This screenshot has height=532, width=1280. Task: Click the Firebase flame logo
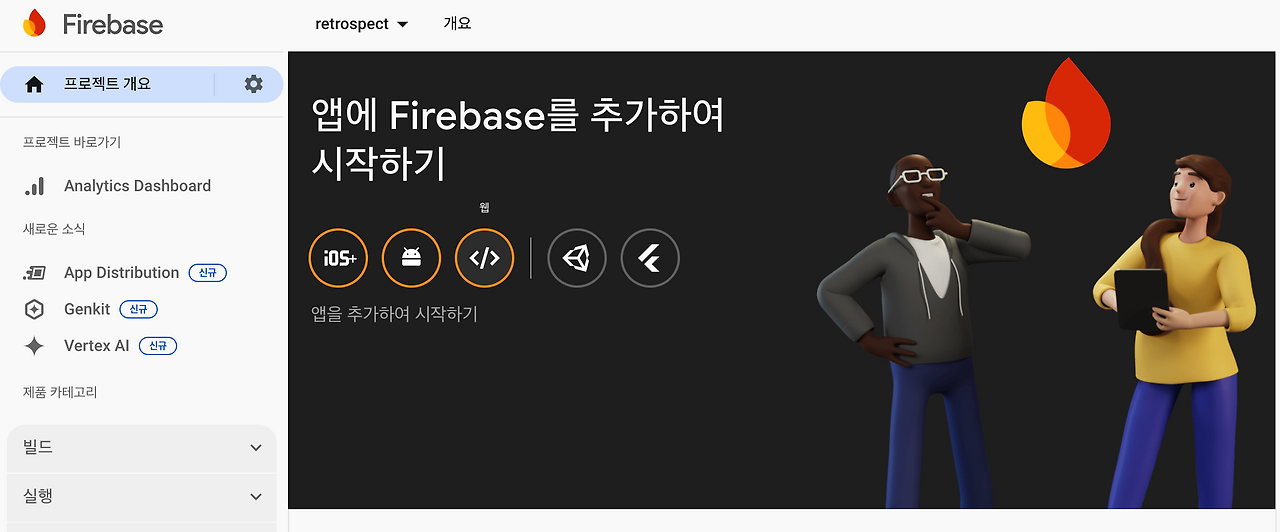pyautogui.click(x=34, y=23)
